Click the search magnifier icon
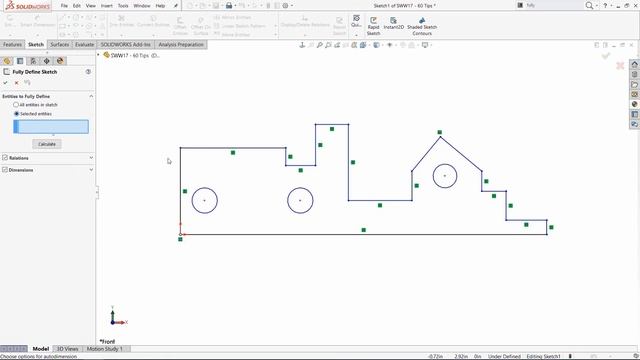640x360 pixels. click(589, 5)
